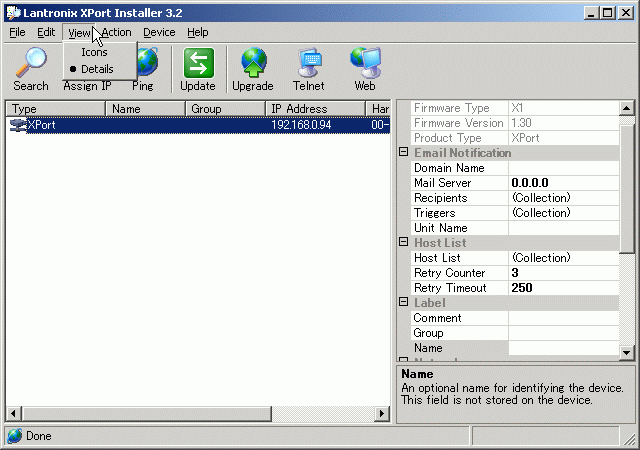640x450 pixels.
Task: Sort by the IP Address column header
Action: [x=315, y=109]
